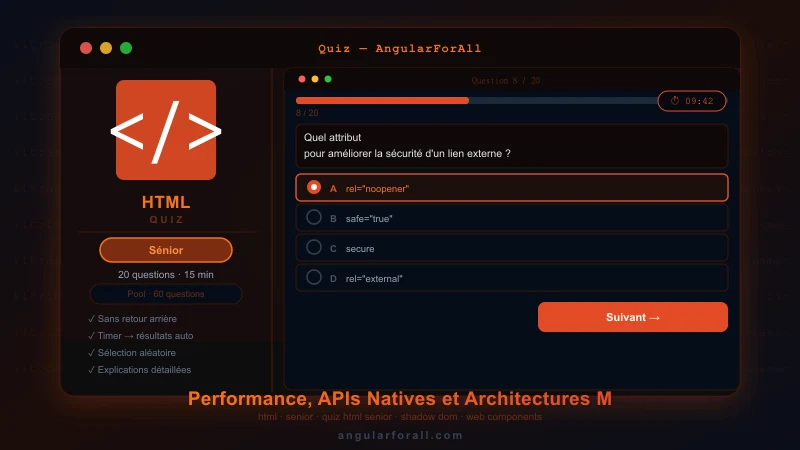
Task: Click the Suivant next button
Action: [x=633, y=317]
